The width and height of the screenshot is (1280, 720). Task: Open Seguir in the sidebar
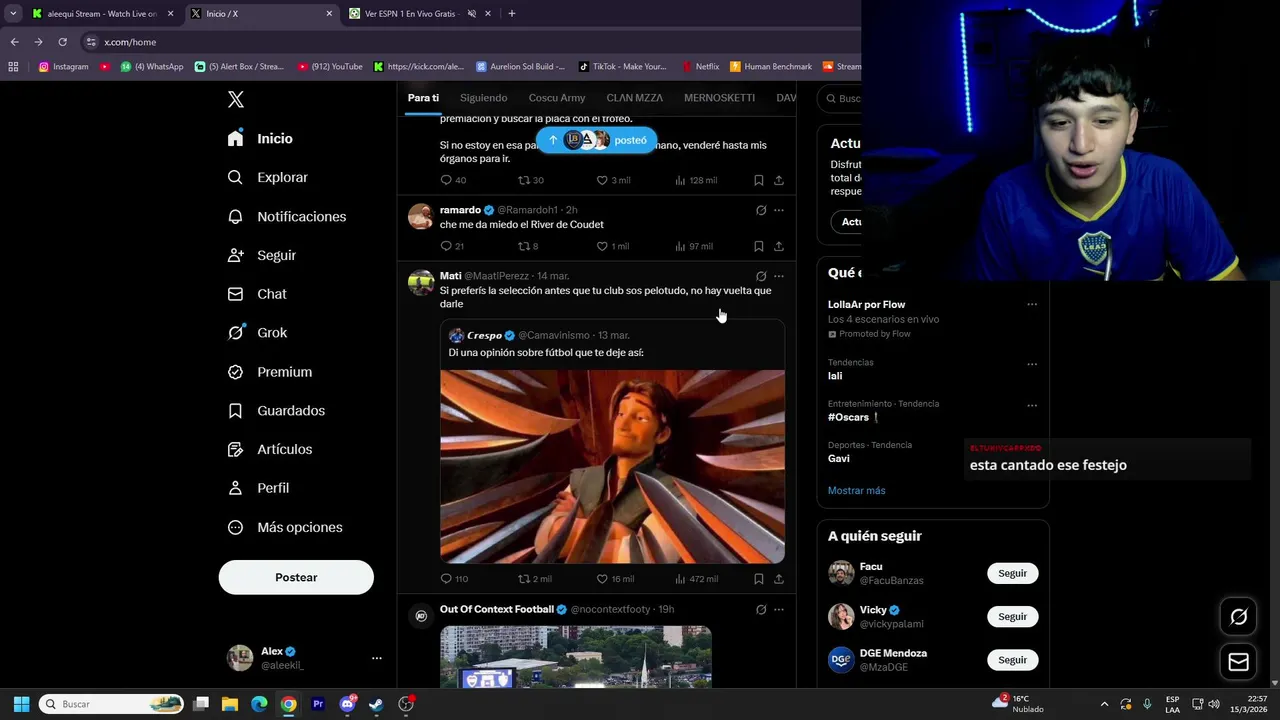pyautogui.click(x=261, y=255)
